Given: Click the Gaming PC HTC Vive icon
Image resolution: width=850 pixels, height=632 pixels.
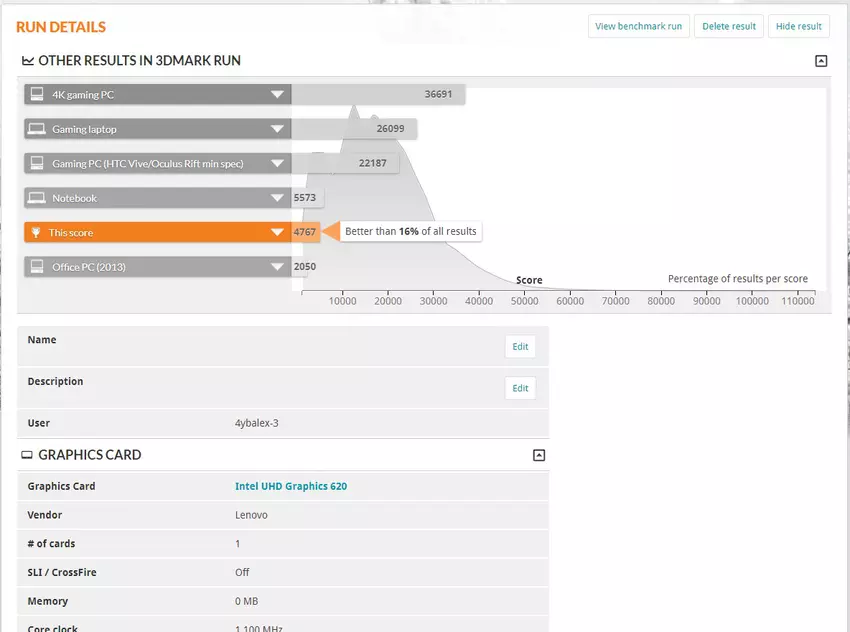Looking at the screenshot, I should click(x=37, y=163).
